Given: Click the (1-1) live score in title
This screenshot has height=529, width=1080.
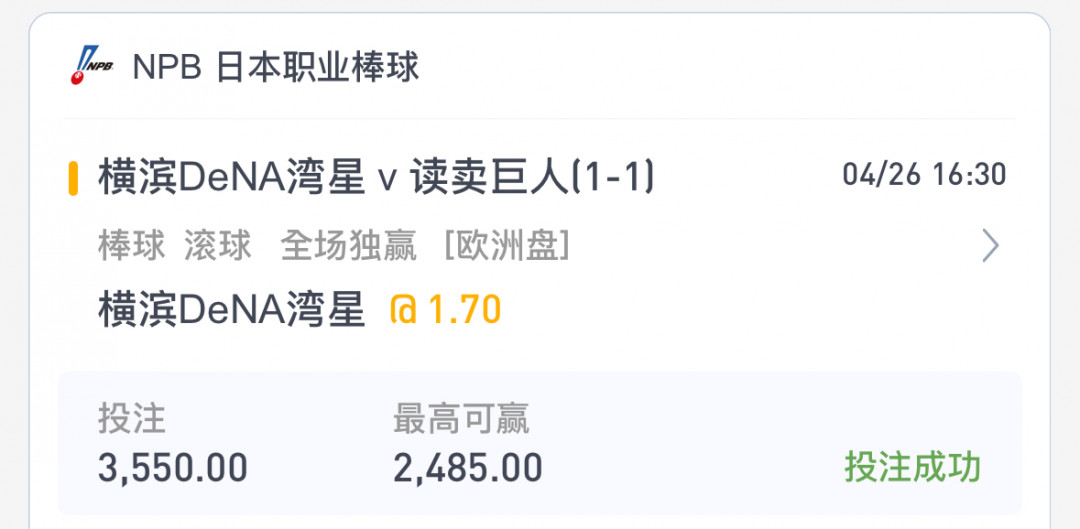Looking at the screenshot, I should pyautogui.click(x=612, y=178).
